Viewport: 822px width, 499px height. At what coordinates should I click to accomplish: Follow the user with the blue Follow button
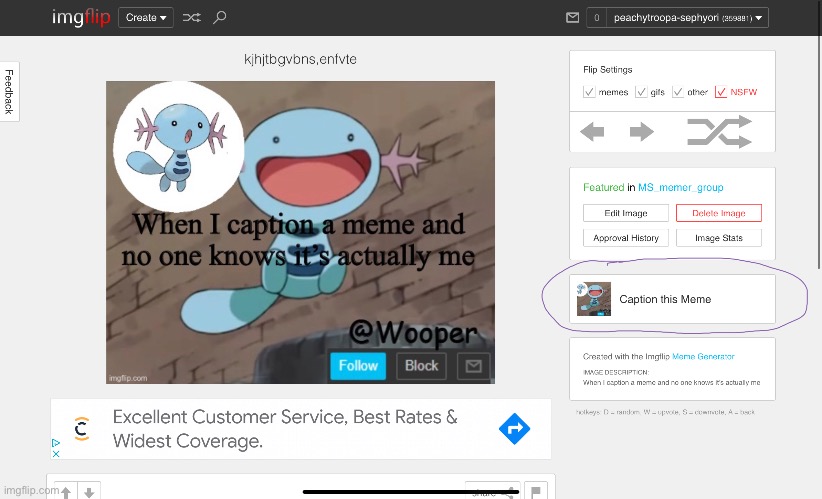(x=358, y=365)
